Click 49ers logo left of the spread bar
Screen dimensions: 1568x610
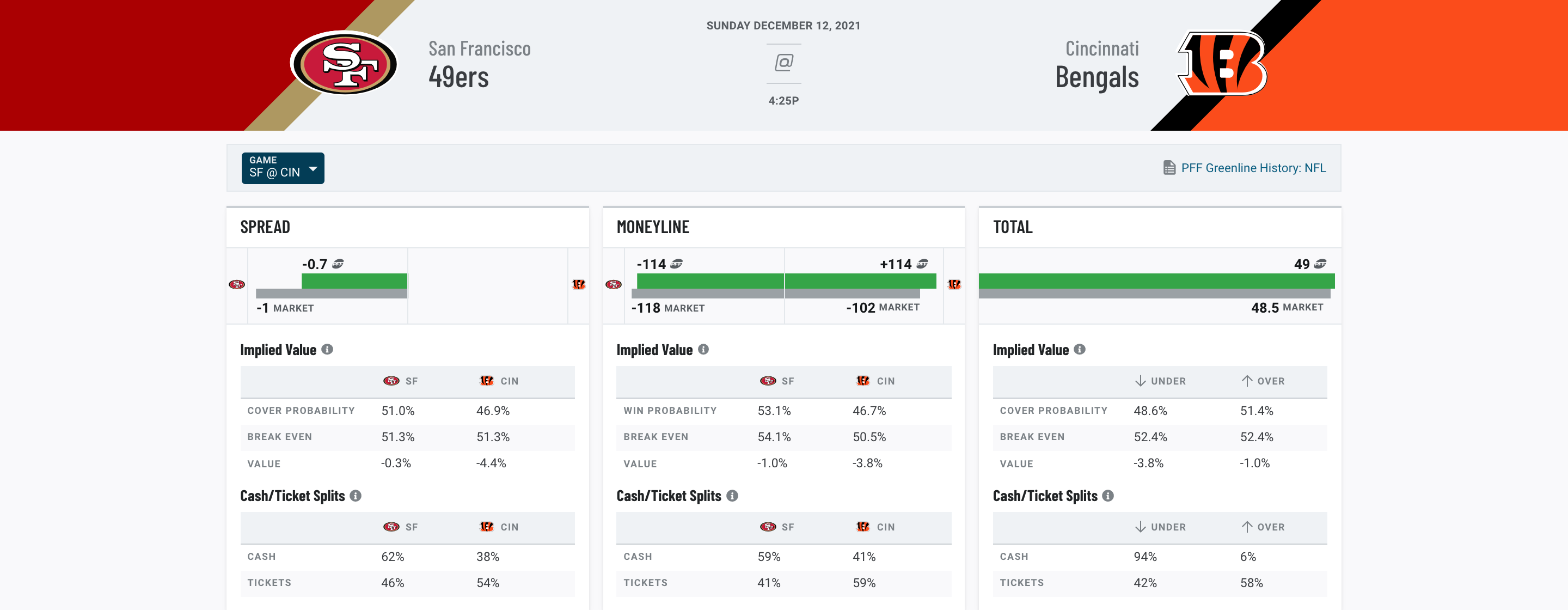click(237, 284)
